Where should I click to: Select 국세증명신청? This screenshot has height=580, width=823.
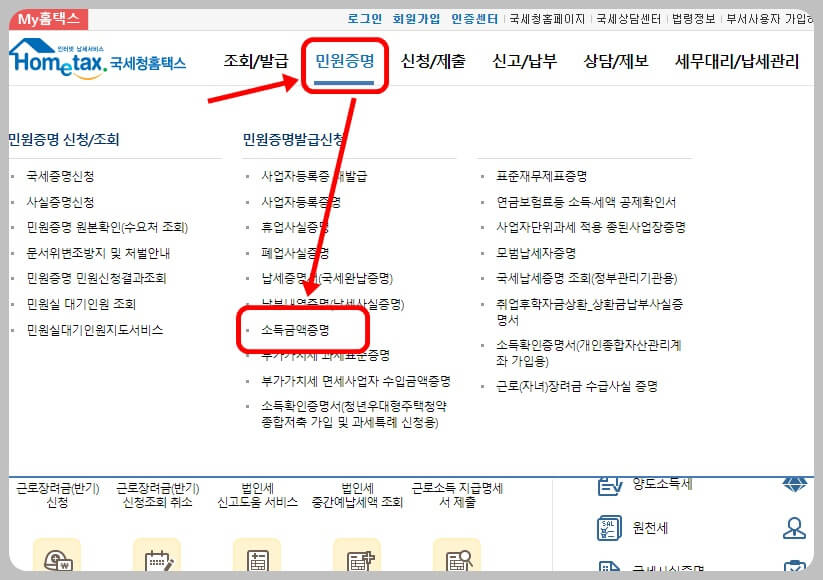point(60,176)
